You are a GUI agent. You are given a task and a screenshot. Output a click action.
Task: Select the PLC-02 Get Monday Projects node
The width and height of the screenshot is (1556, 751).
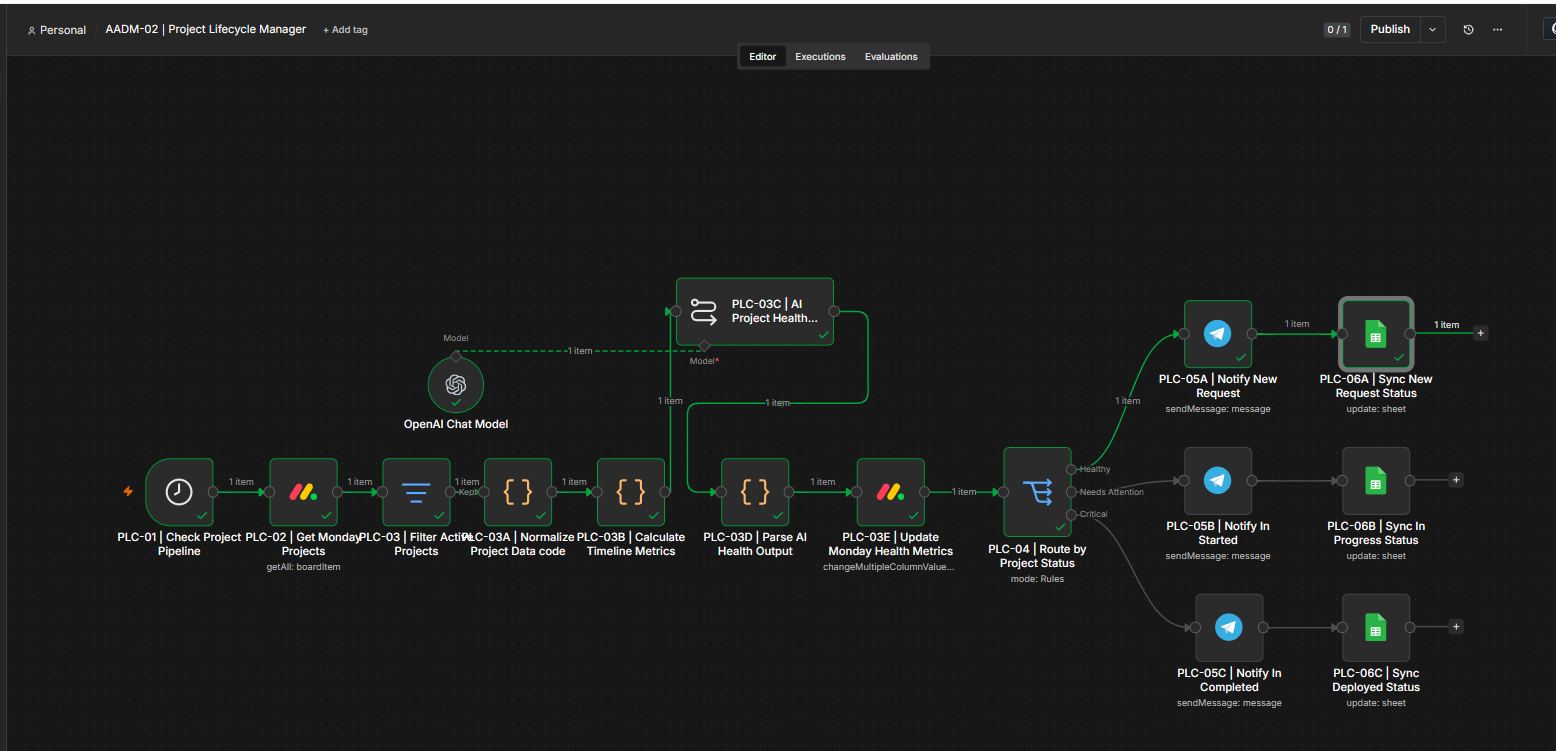click(303, 492)
